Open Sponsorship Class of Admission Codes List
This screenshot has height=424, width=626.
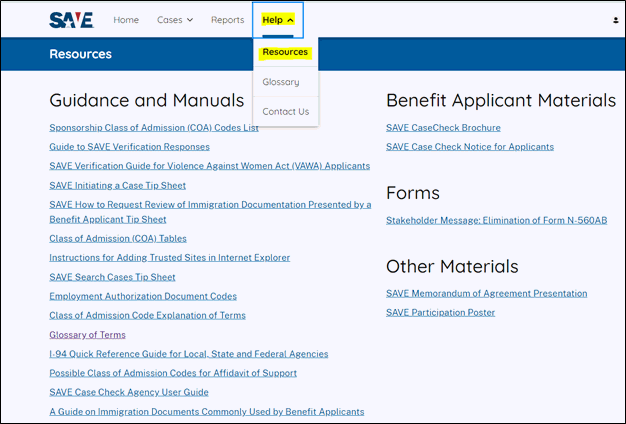point(154,128)
